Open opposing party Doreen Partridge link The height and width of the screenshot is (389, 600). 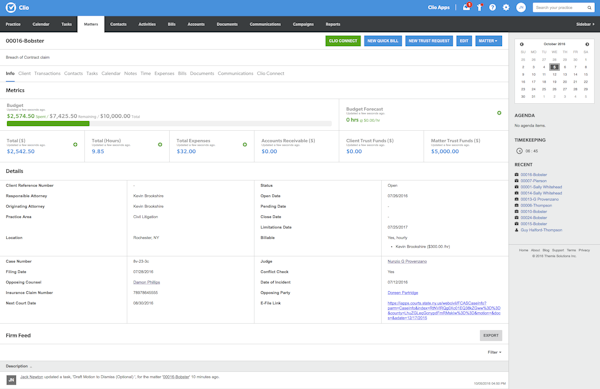point(403,293)
